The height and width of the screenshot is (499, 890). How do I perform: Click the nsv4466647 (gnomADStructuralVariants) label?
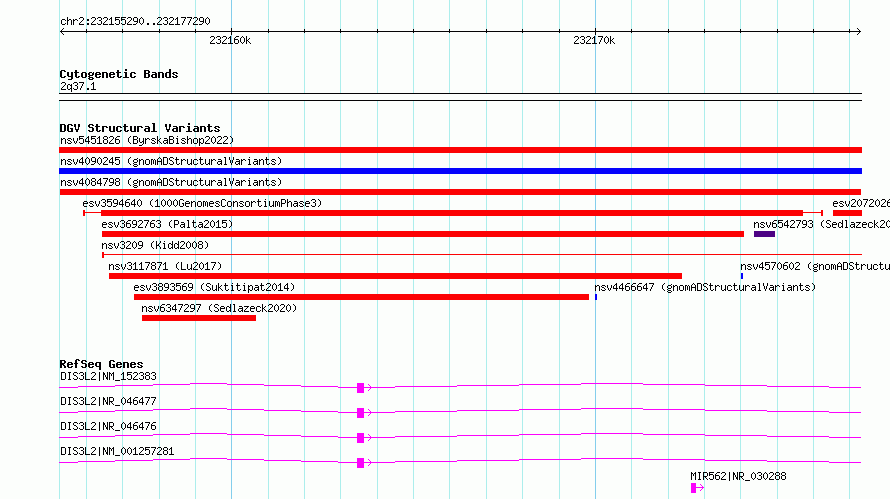705,287
